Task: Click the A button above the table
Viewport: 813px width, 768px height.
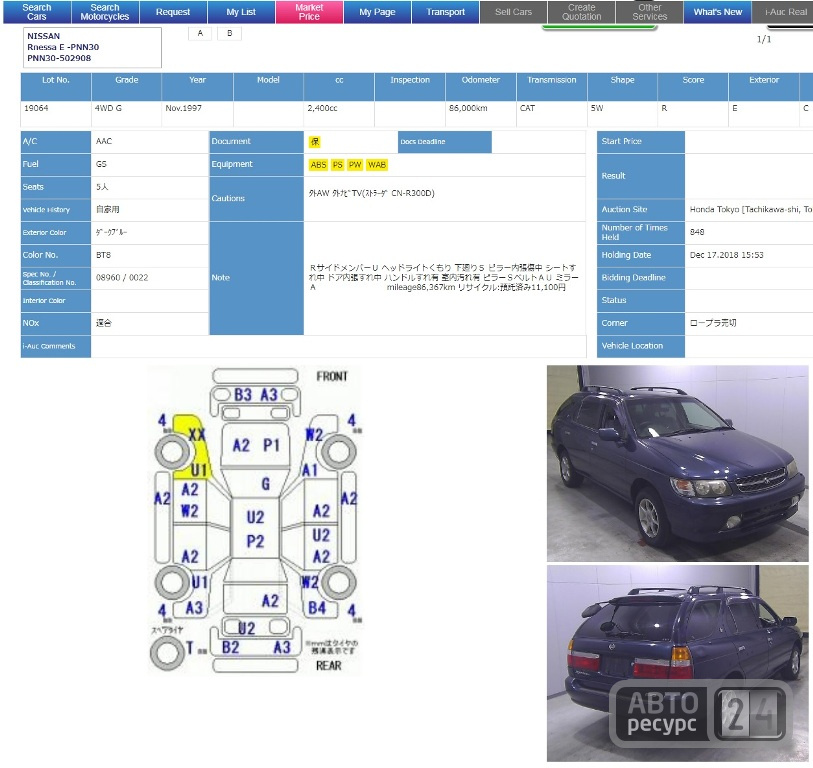Action: [x=200, y=33]
